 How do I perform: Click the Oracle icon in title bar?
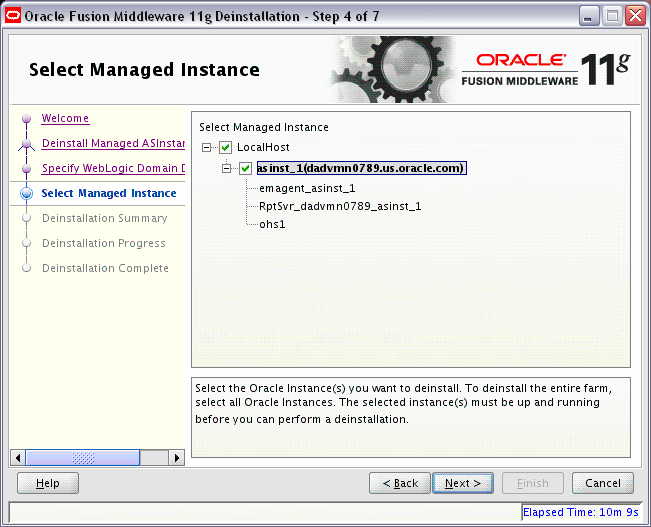pos(13,16)
